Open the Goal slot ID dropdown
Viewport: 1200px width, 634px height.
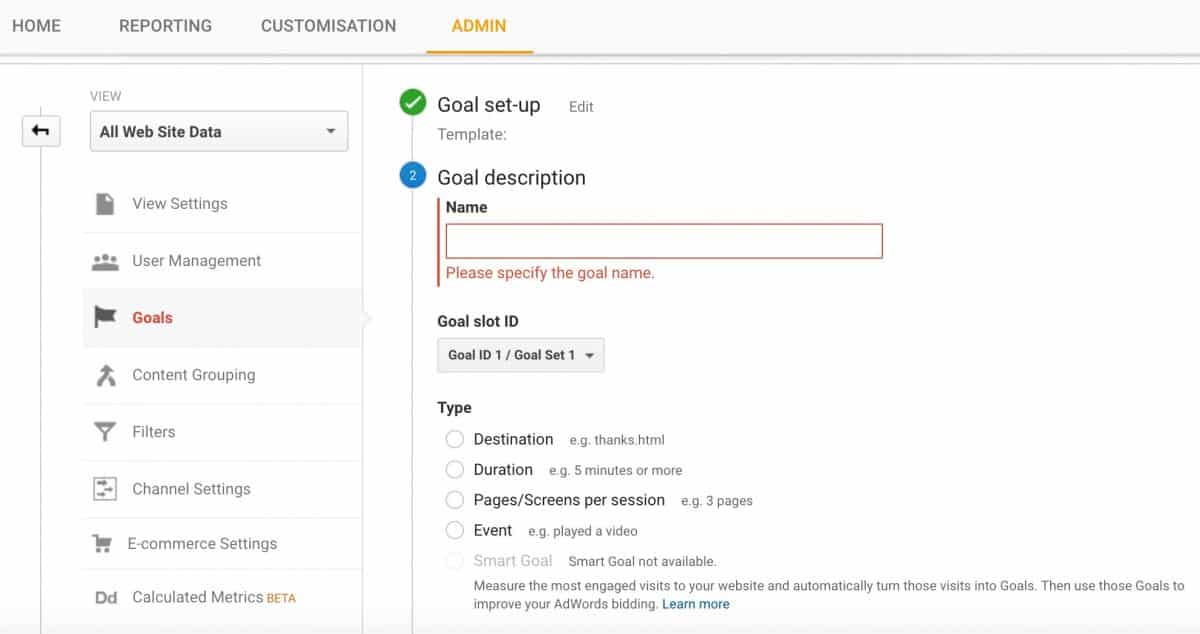pyautogui.click(x=521, y=355)
